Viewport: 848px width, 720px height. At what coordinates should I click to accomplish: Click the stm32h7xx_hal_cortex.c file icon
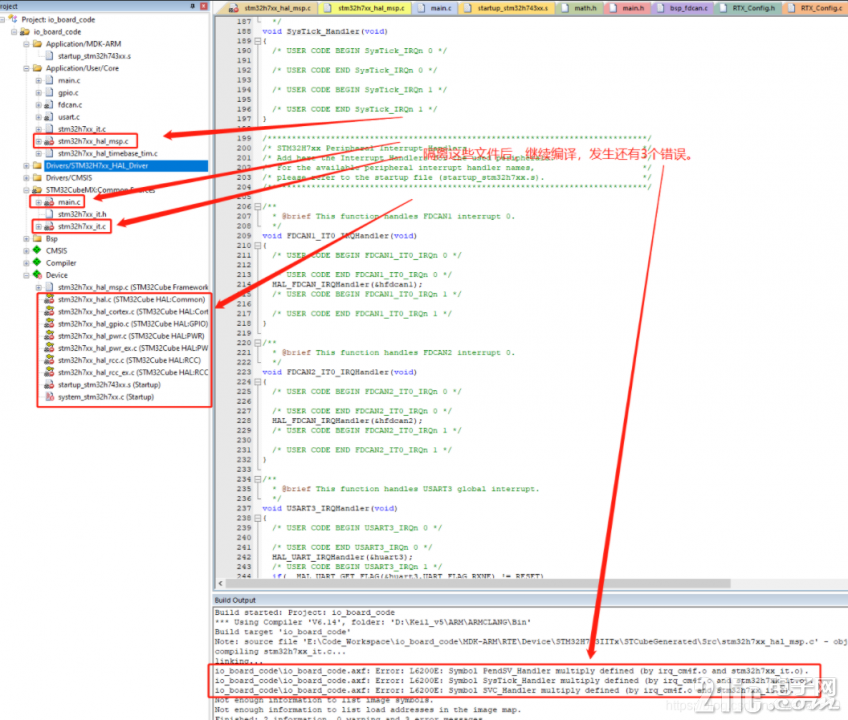pos(49,311)
